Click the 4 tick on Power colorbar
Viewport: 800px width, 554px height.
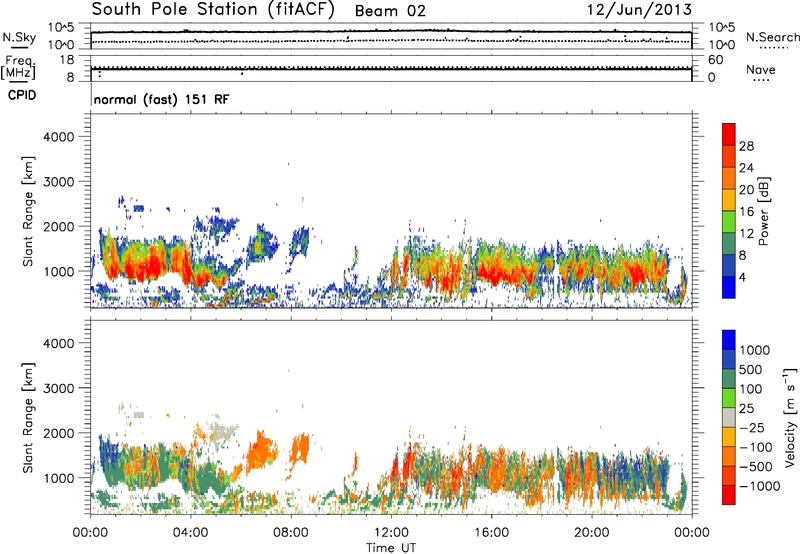pos(743,277)
